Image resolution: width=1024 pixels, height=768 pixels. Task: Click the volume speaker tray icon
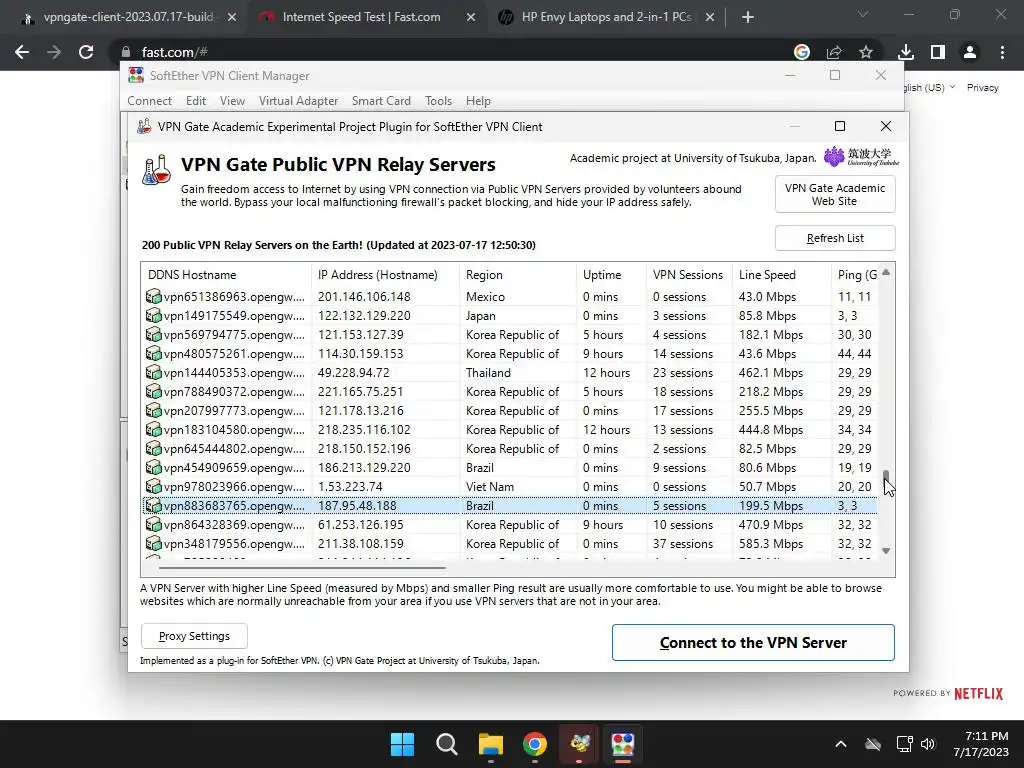coord(928,744)
